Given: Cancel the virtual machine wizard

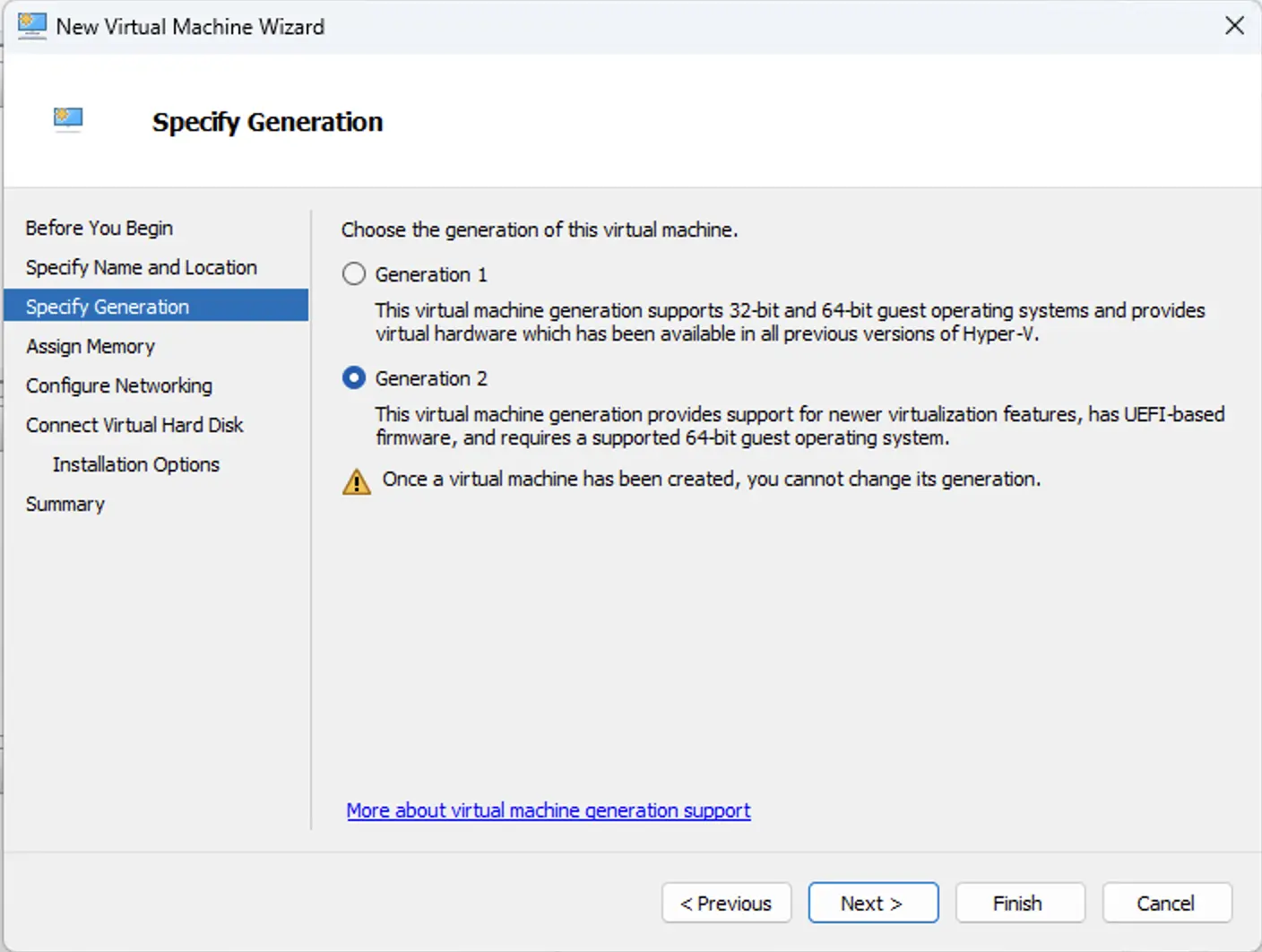Looking at the screenshot, I should pos(1166,903).
